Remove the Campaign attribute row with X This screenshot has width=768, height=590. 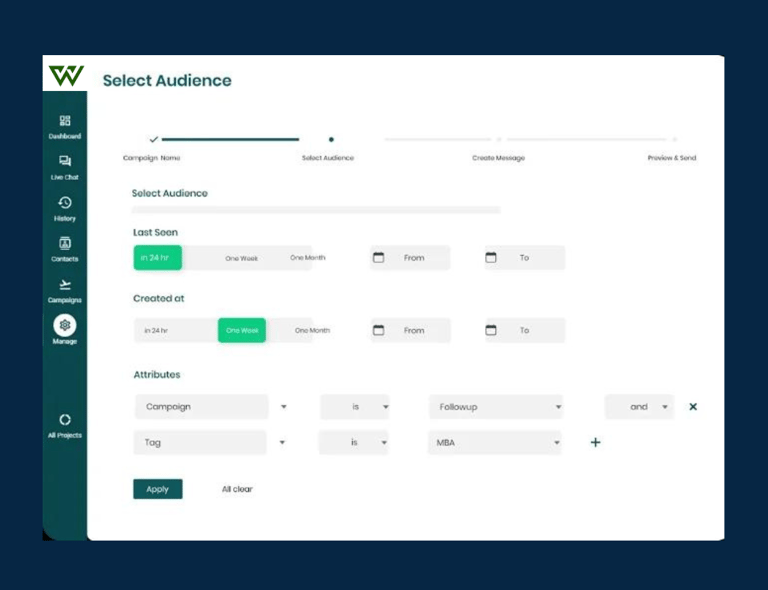(693, 406)
